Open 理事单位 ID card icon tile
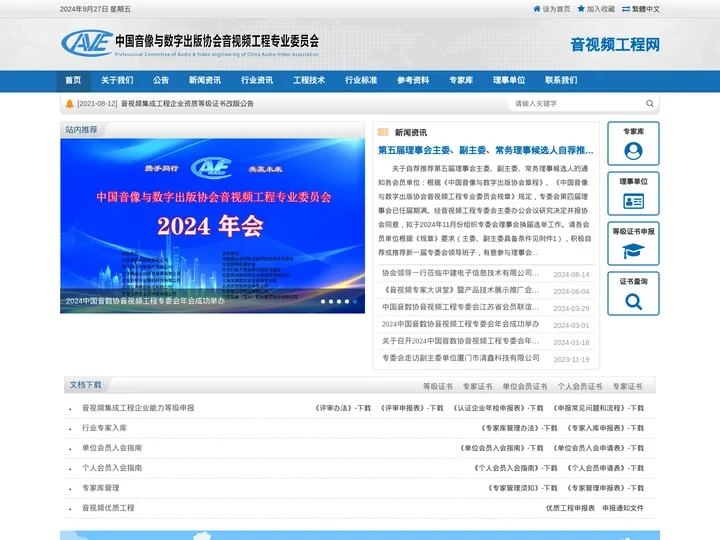This screenshot has width=720, height=540. tap(633, 194)
